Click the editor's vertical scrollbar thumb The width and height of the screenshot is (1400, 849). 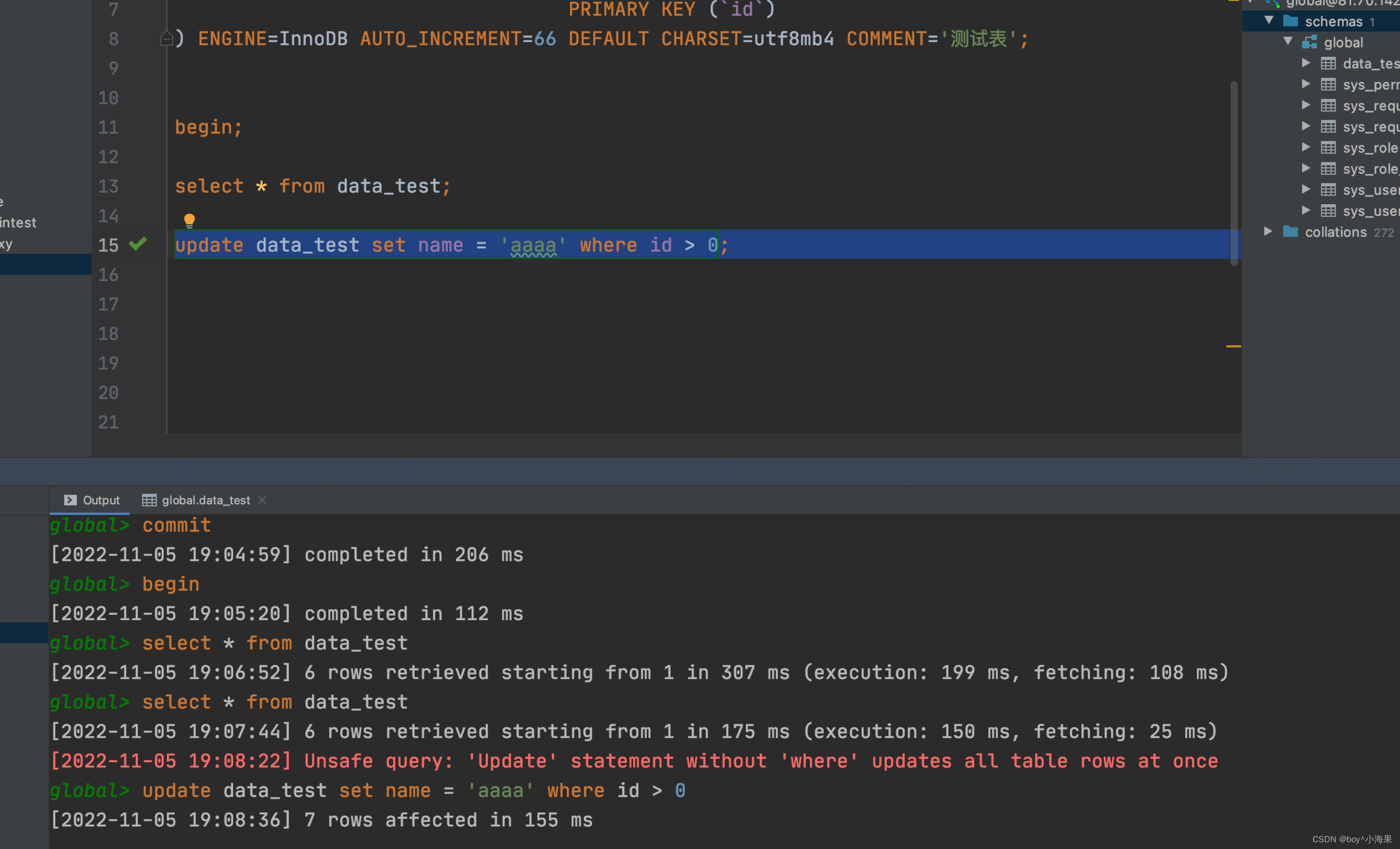coord(1234,173)
